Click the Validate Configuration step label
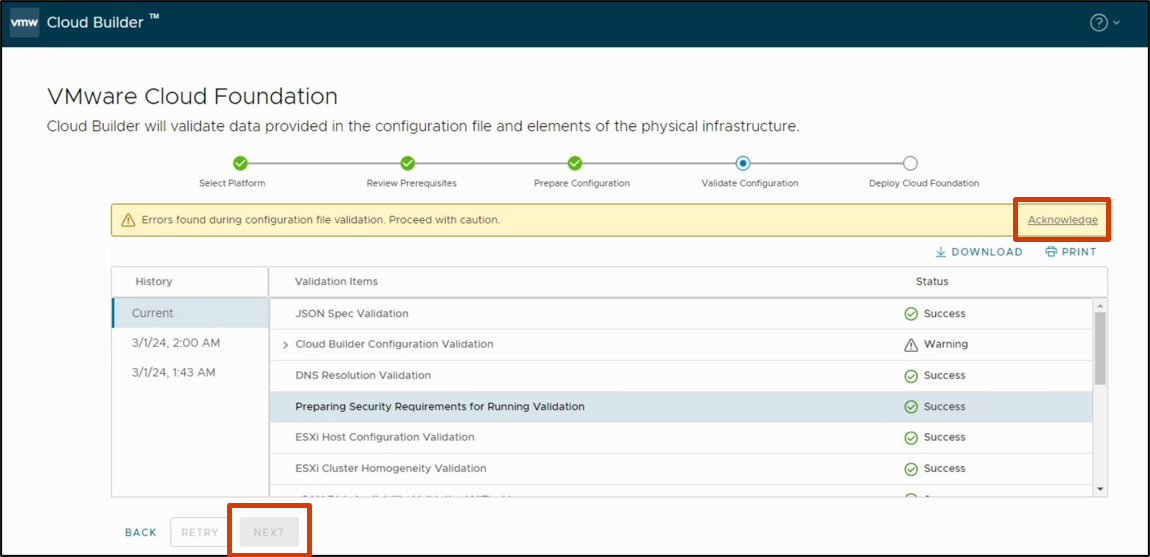Screen dimensions: 1150x557 [750, 183]
